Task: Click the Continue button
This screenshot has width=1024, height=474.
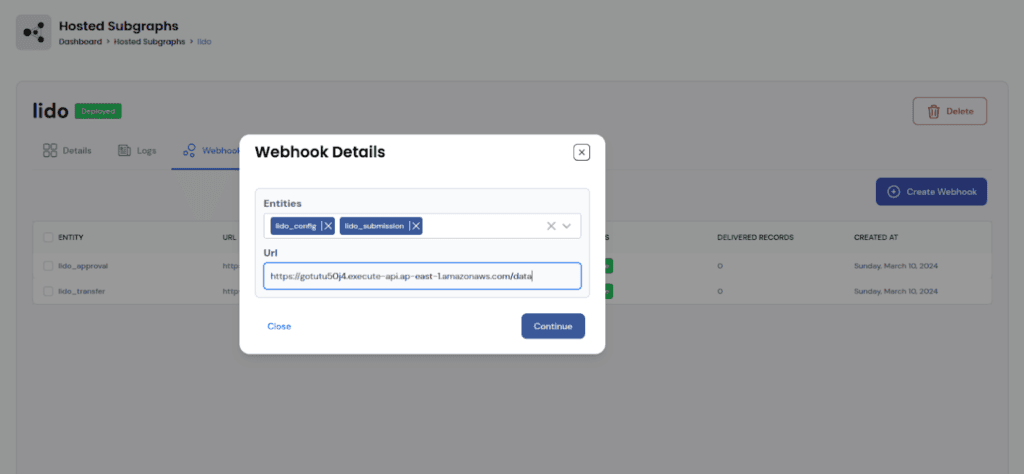Action: click(553, 326)
